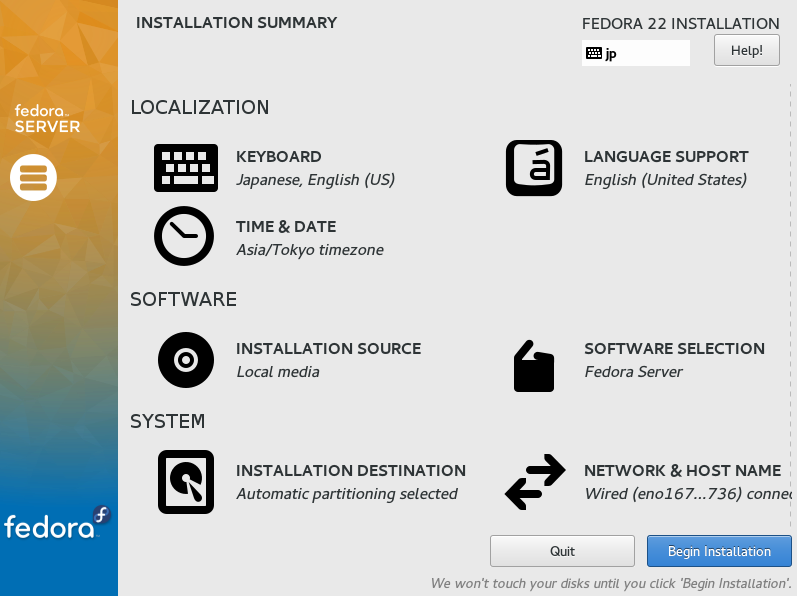This screenshot has height=596, width=797.
Task: Click the Fedora Server stack logo icon
Action: point(34,177)
